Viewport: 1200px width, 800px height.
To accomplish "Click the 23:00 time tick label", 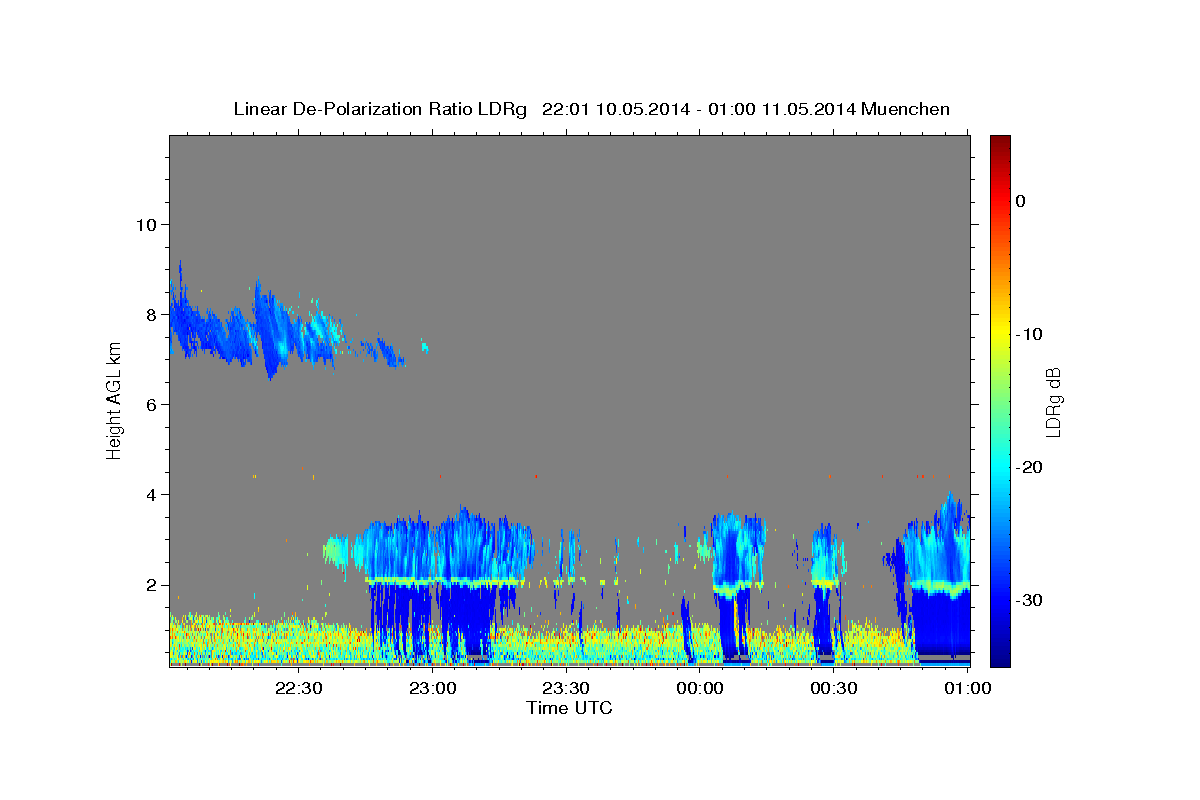I will click(x=433, y=688).
